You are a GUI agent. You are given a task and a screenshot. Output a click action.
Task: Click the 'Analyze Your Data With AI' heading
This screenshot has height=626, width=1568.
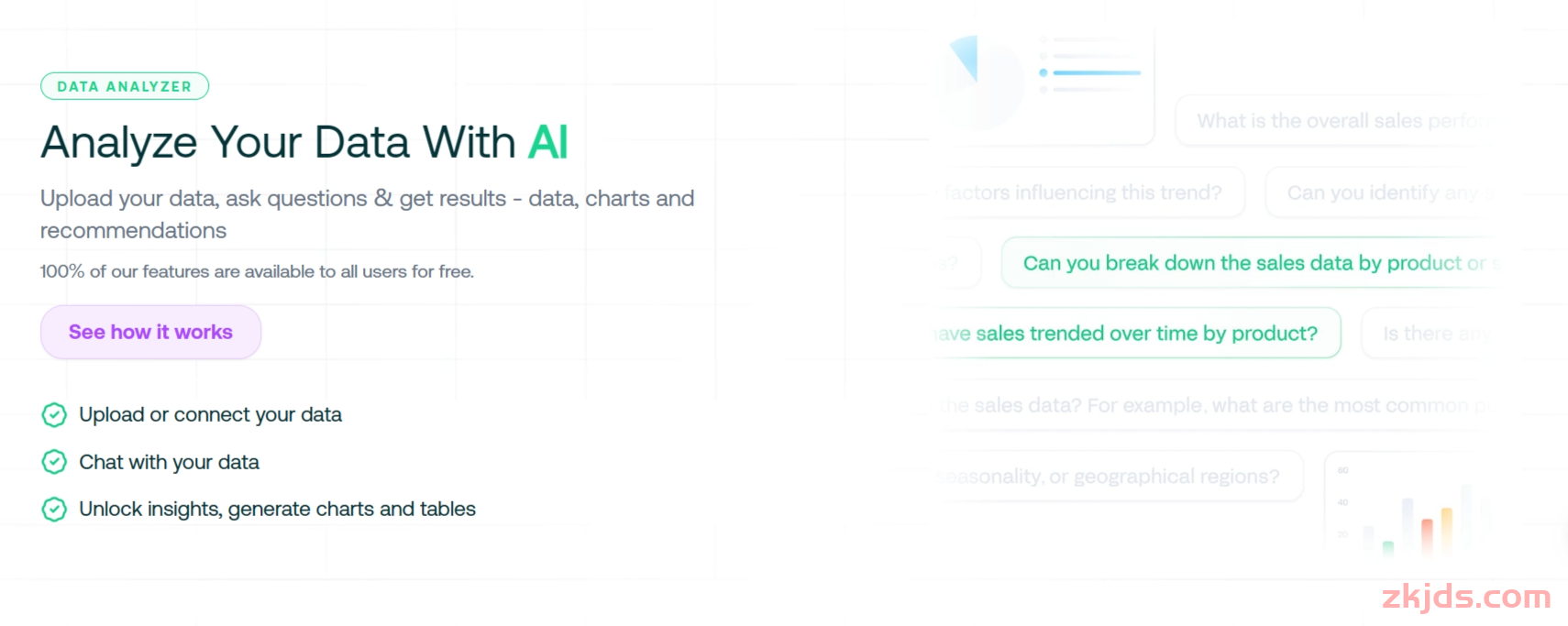pos(304,143)
